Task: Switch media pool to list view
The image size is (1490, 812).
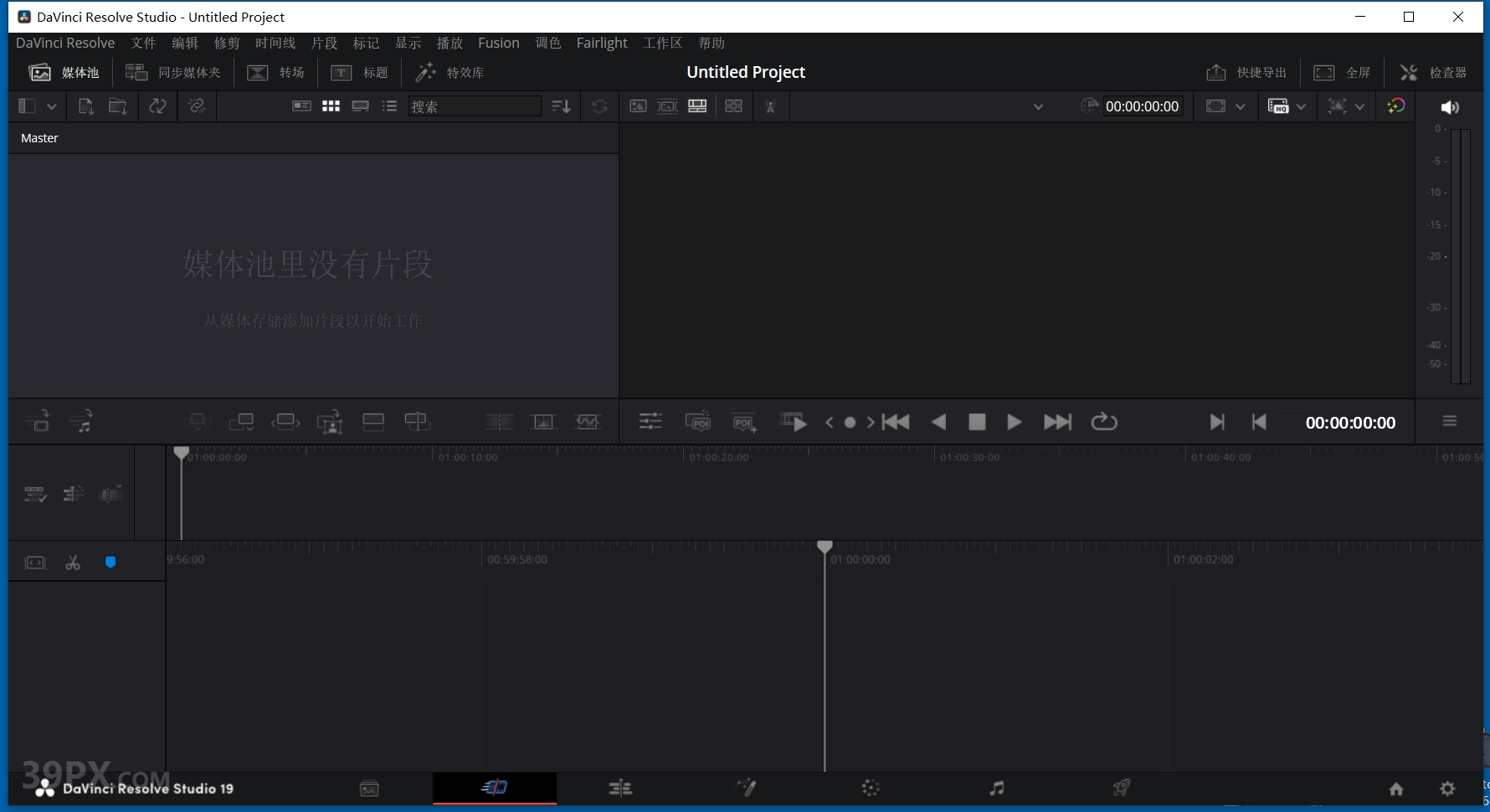Action: point(389,106)
